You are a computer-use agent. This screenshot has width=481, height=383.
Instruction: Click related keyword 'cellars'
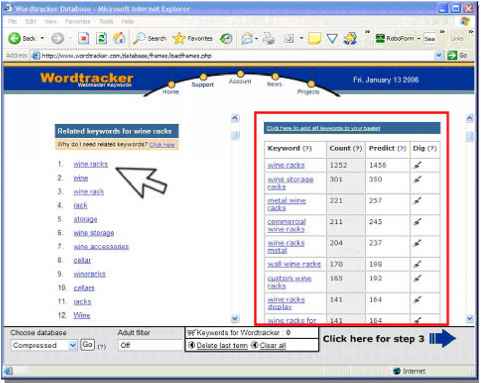pyautogui.click(x=84, y=288)
